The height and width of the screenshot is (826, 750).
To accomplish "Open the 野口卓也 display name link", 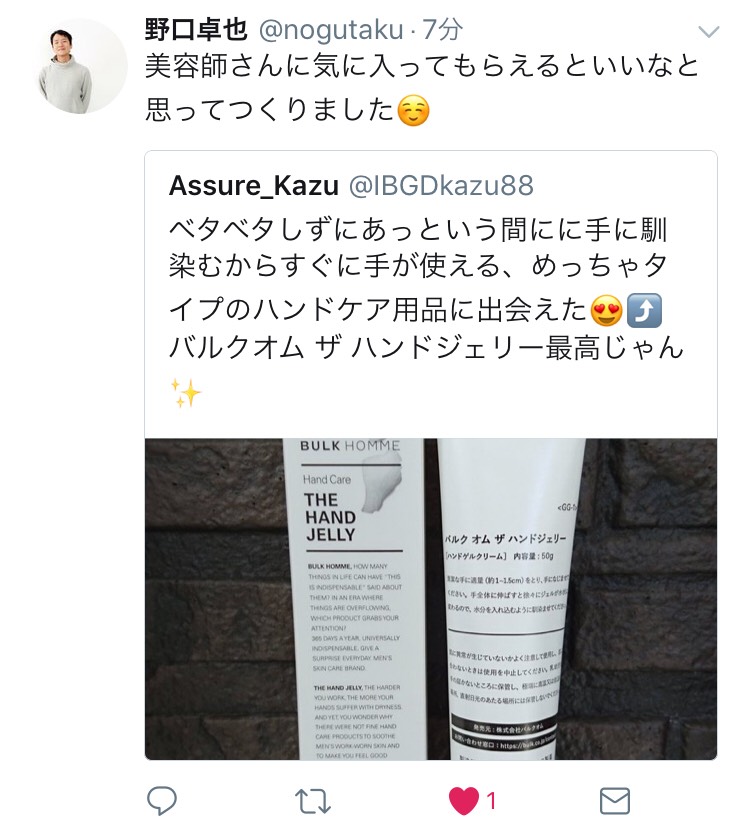I will (196, 30).
